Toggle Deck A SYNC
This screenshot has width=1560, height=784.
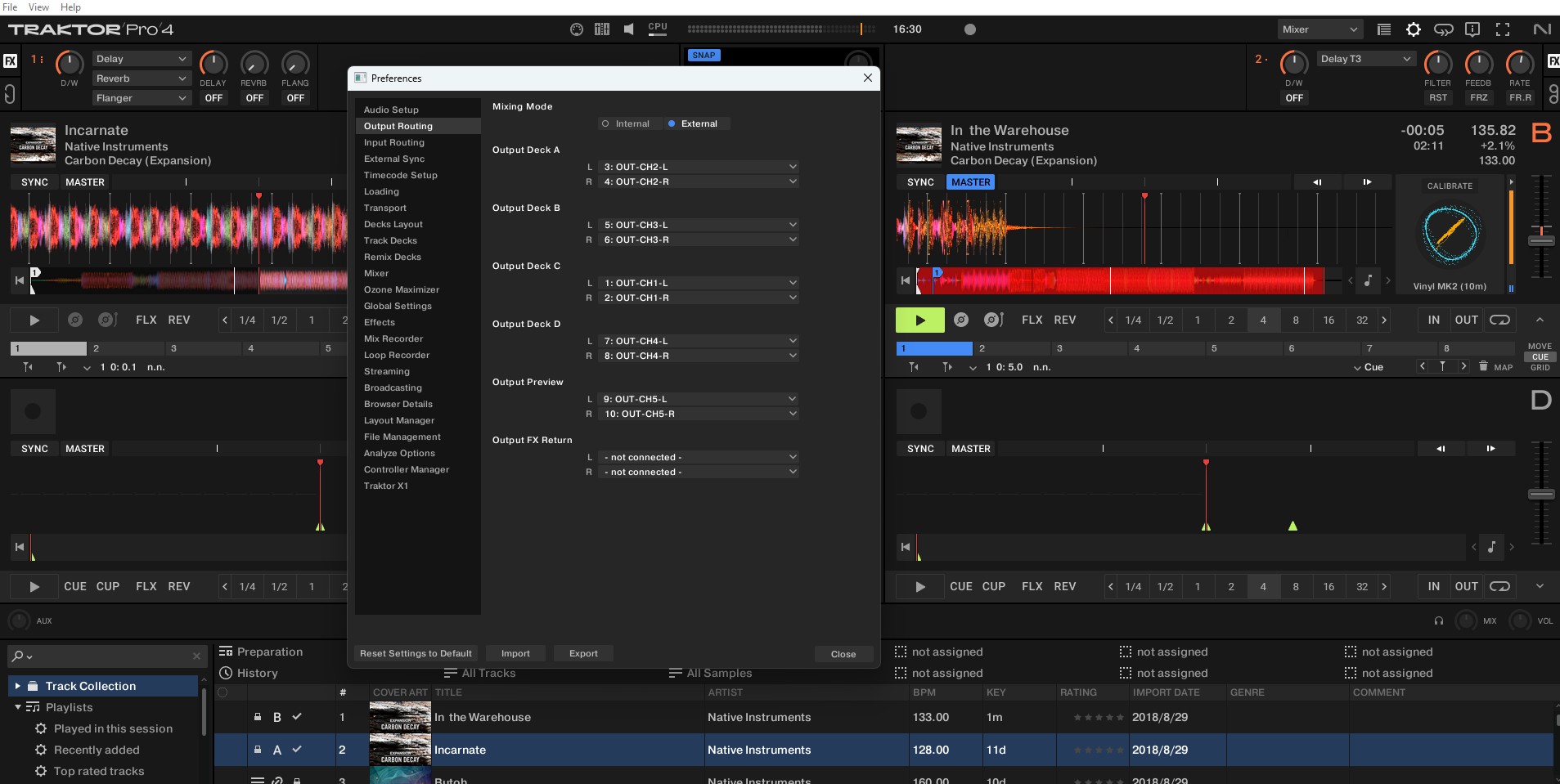(x=34, y=182)
